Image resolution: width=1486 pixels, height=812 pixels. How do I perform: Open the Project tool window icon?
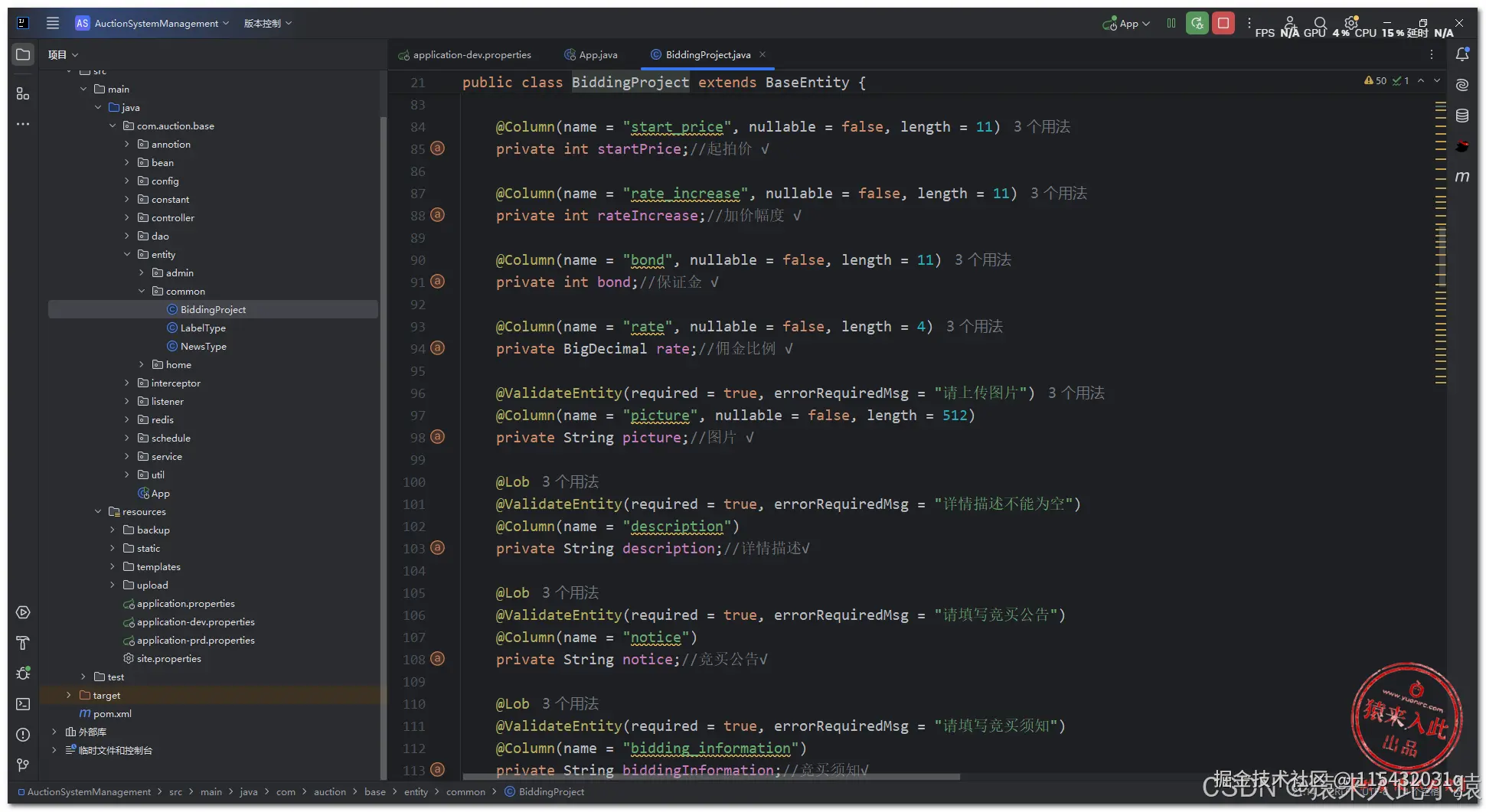23,54
